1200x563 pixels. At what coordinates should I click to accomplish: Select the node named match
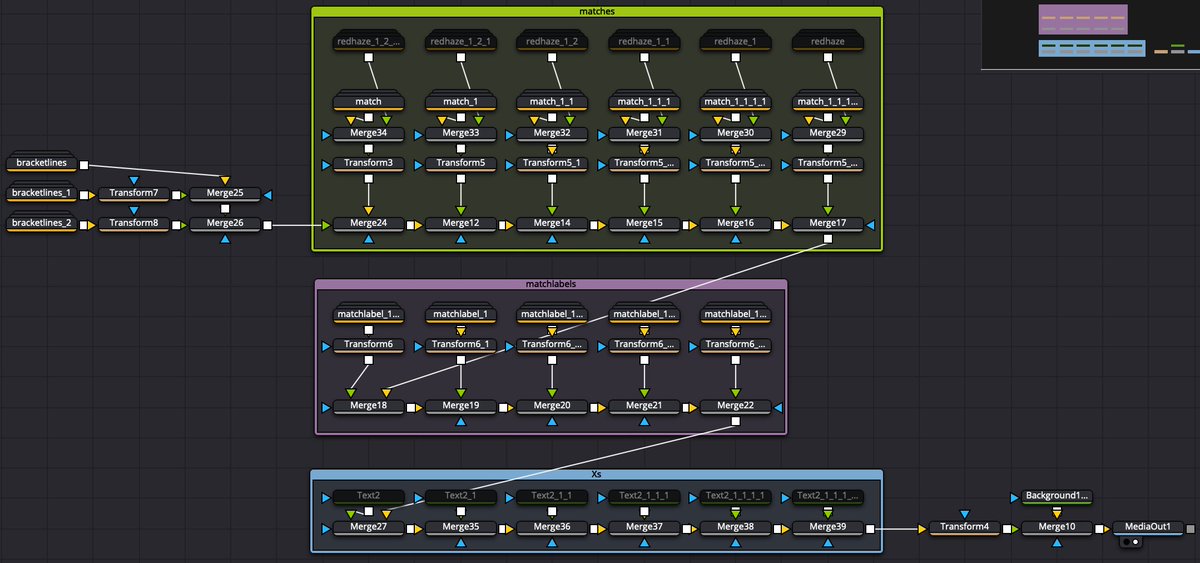[x=368, y=102]
